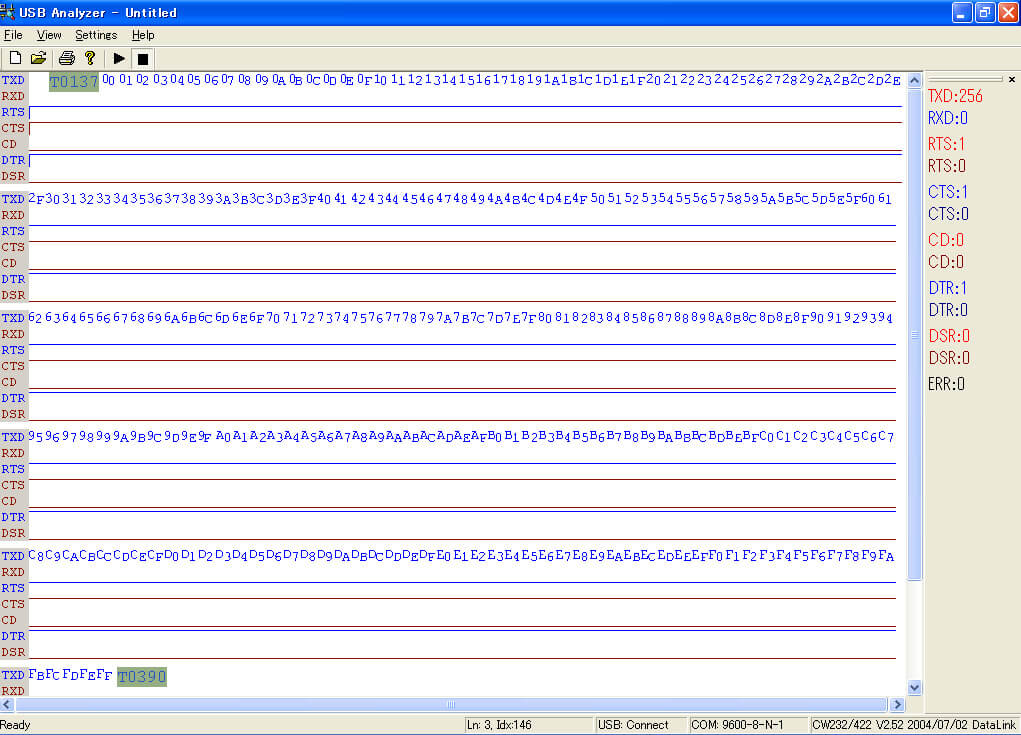Stop capture with the Stop button
The height and width of the screenshot is (735, 1021).
[x=143, y=59]
